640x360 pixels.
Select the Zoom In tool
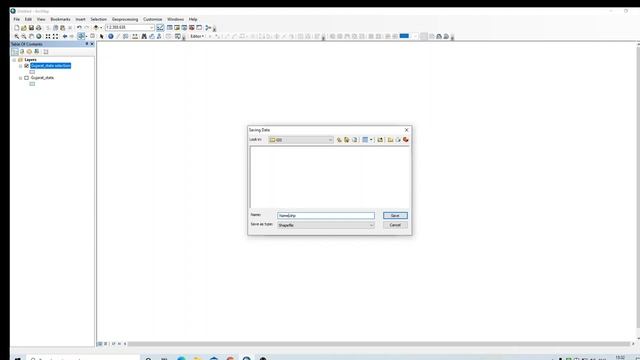[x=17, y=36]
